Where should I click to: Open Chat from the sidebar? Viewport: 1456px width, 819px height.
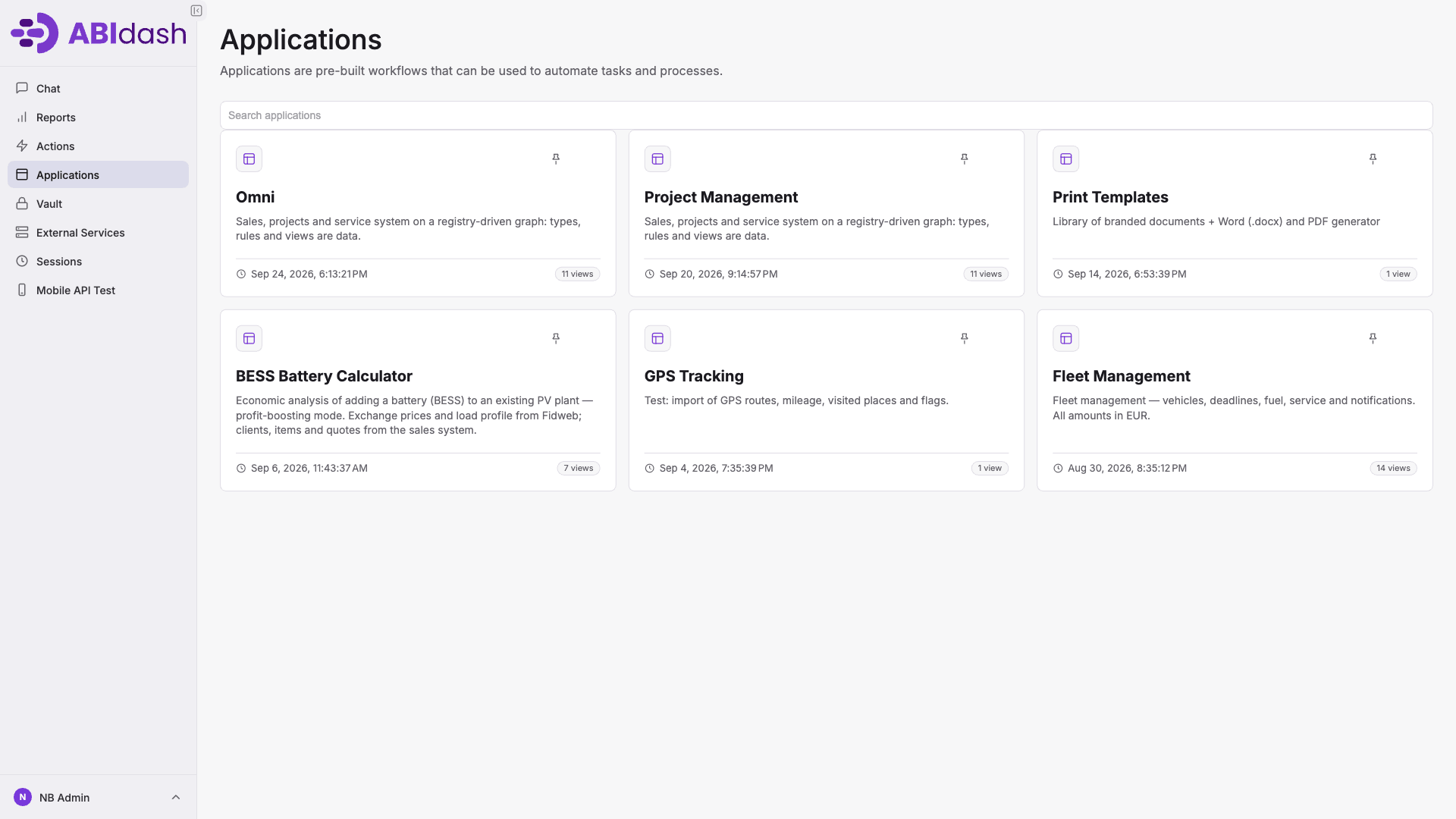[98, 89]
